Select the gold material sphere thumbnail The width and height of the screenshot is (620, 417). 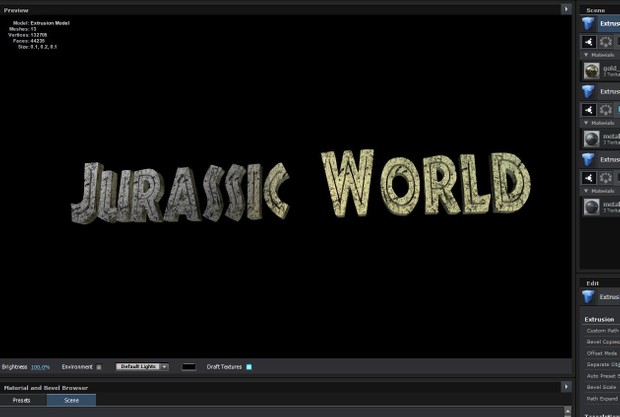[592, 71]
